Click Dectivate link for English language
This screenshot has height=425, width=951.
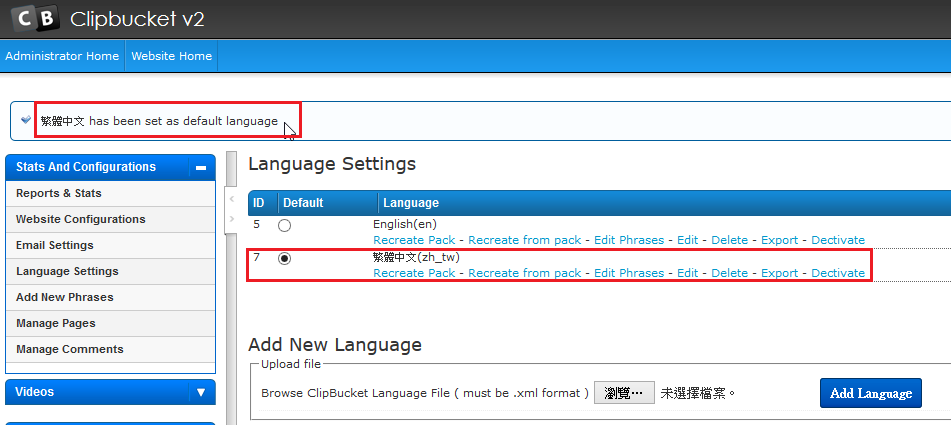[x=838, y=240]
